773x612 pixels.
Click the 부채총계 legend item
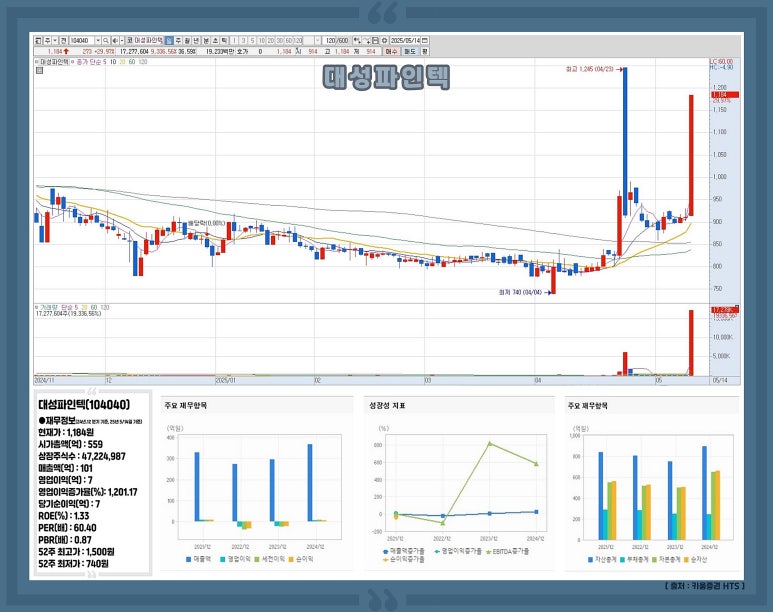[x=633, y=560]
